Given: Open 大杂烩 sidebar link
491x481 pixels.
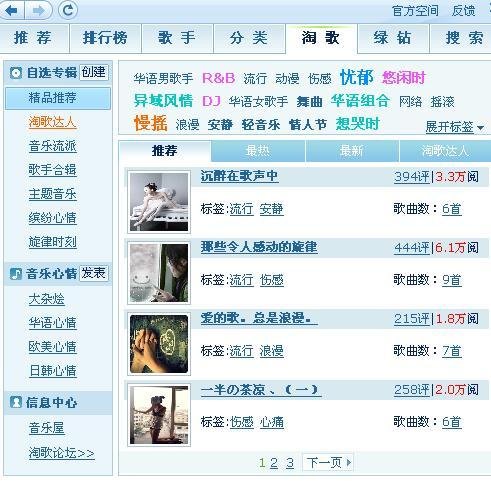Looking at the screenshot, I should 46,299.
